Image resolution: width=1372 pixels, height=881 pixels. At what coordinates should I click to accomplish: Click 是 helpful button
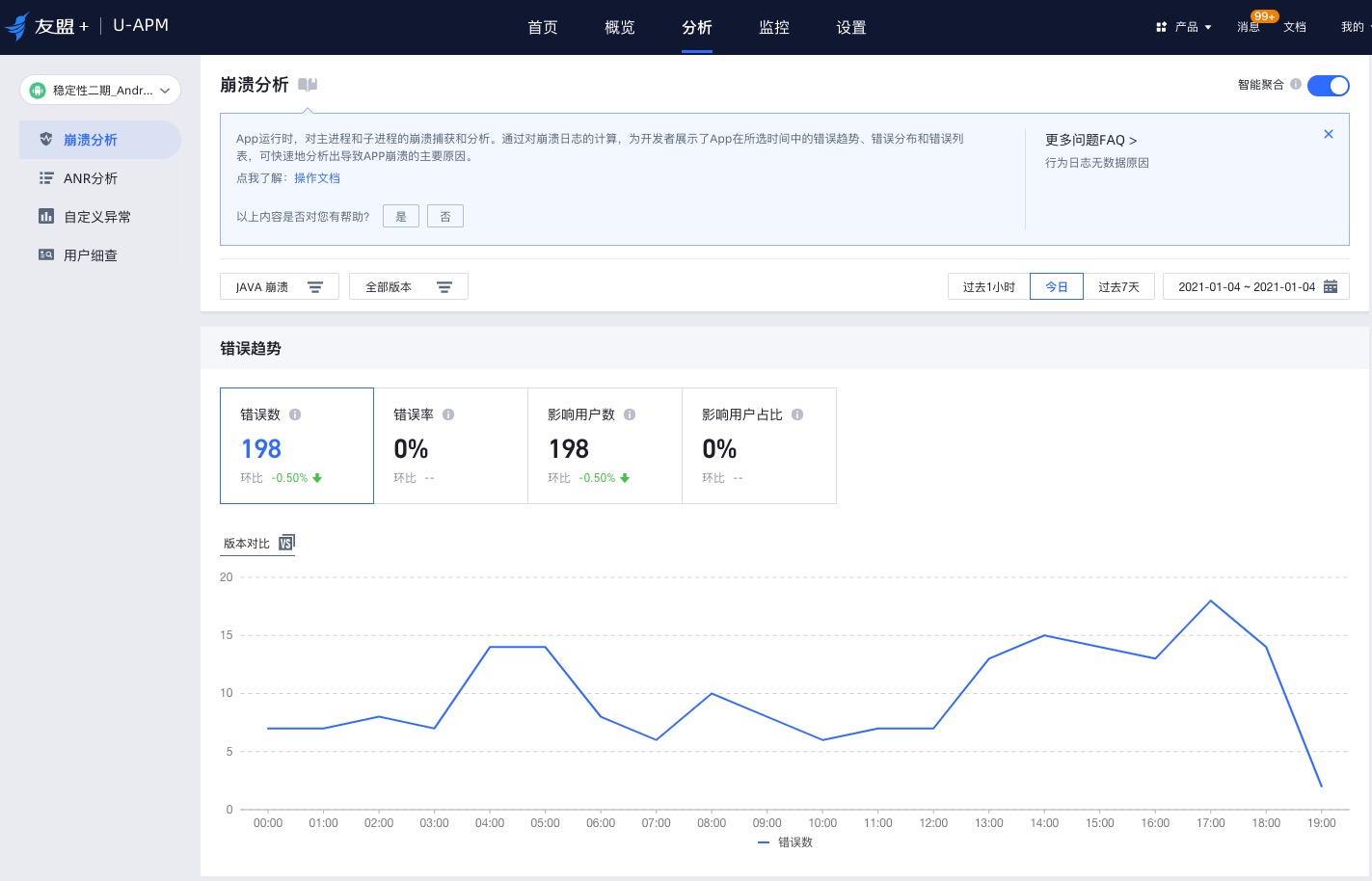point(401,216)
